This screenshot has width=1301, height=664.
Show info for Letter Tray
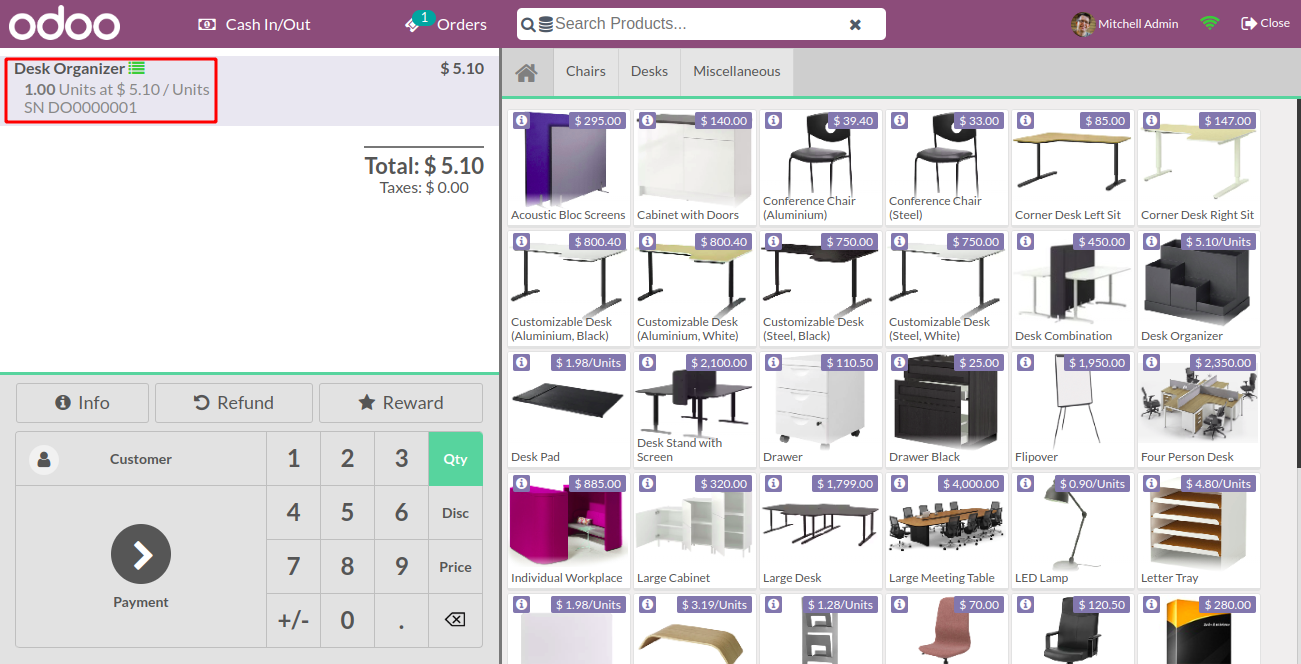click(x=1151, y=483)
